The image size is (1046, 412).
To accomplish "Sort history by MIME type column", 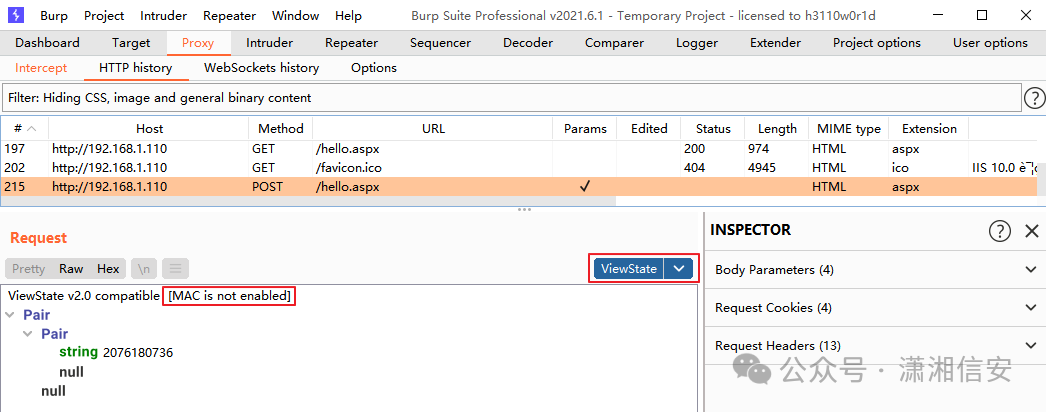I will click(x=849, y=129).
